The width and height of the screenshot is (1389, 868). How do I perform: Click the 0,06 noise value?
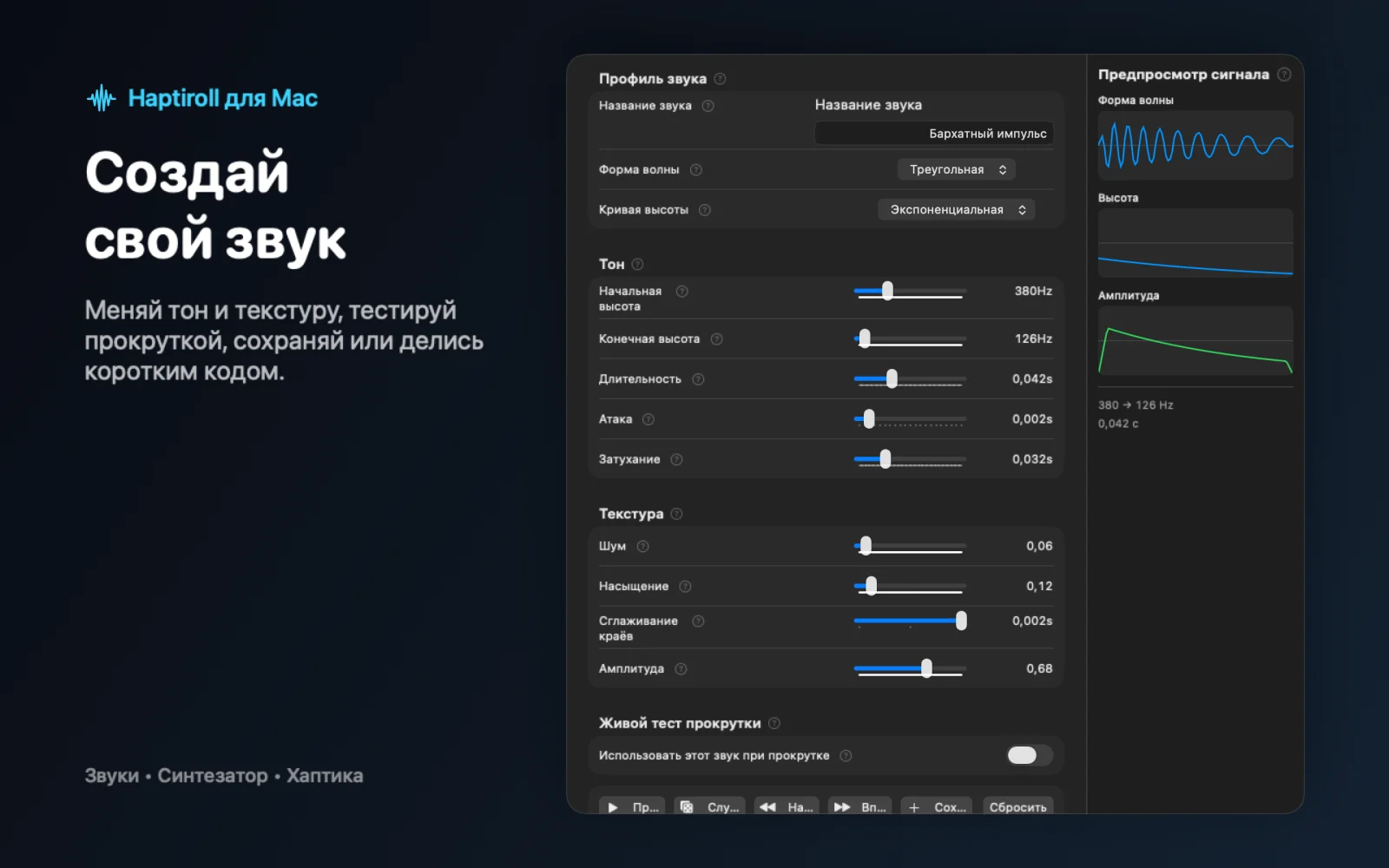(x=1039, y=546)
